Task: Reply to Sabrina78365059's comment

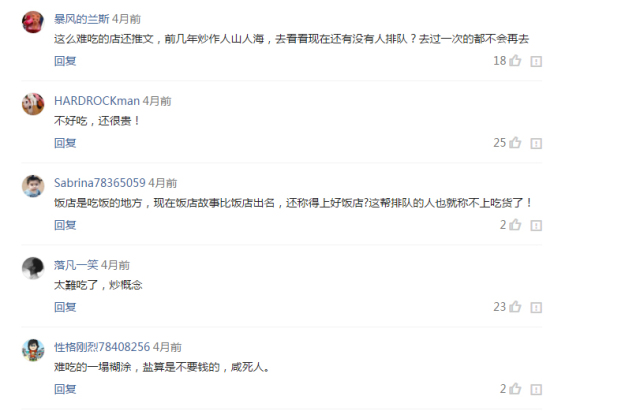Action: tap(65, 225)
